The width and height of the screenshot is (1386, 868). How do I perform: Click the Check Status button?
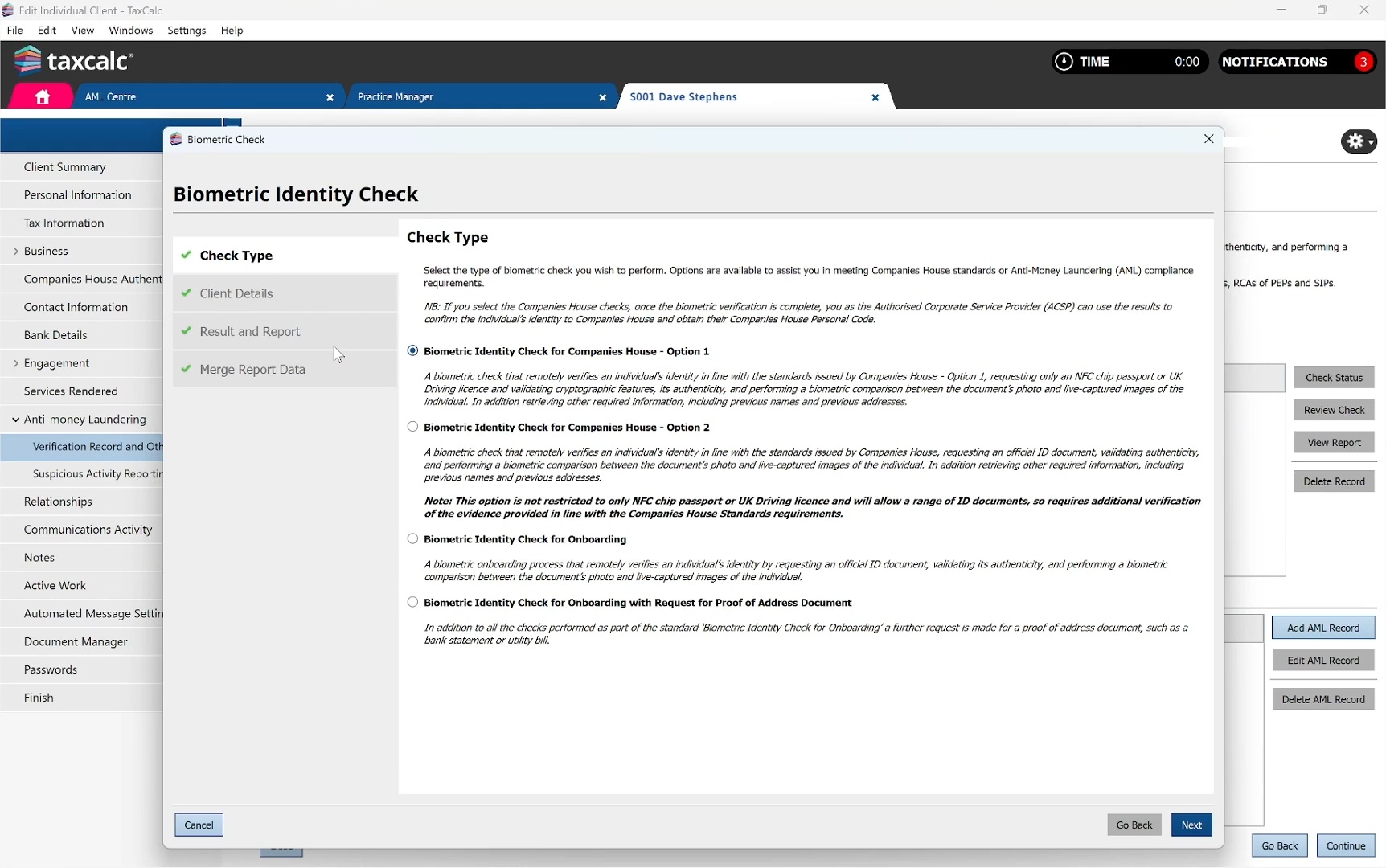[x=1335, y=378]
